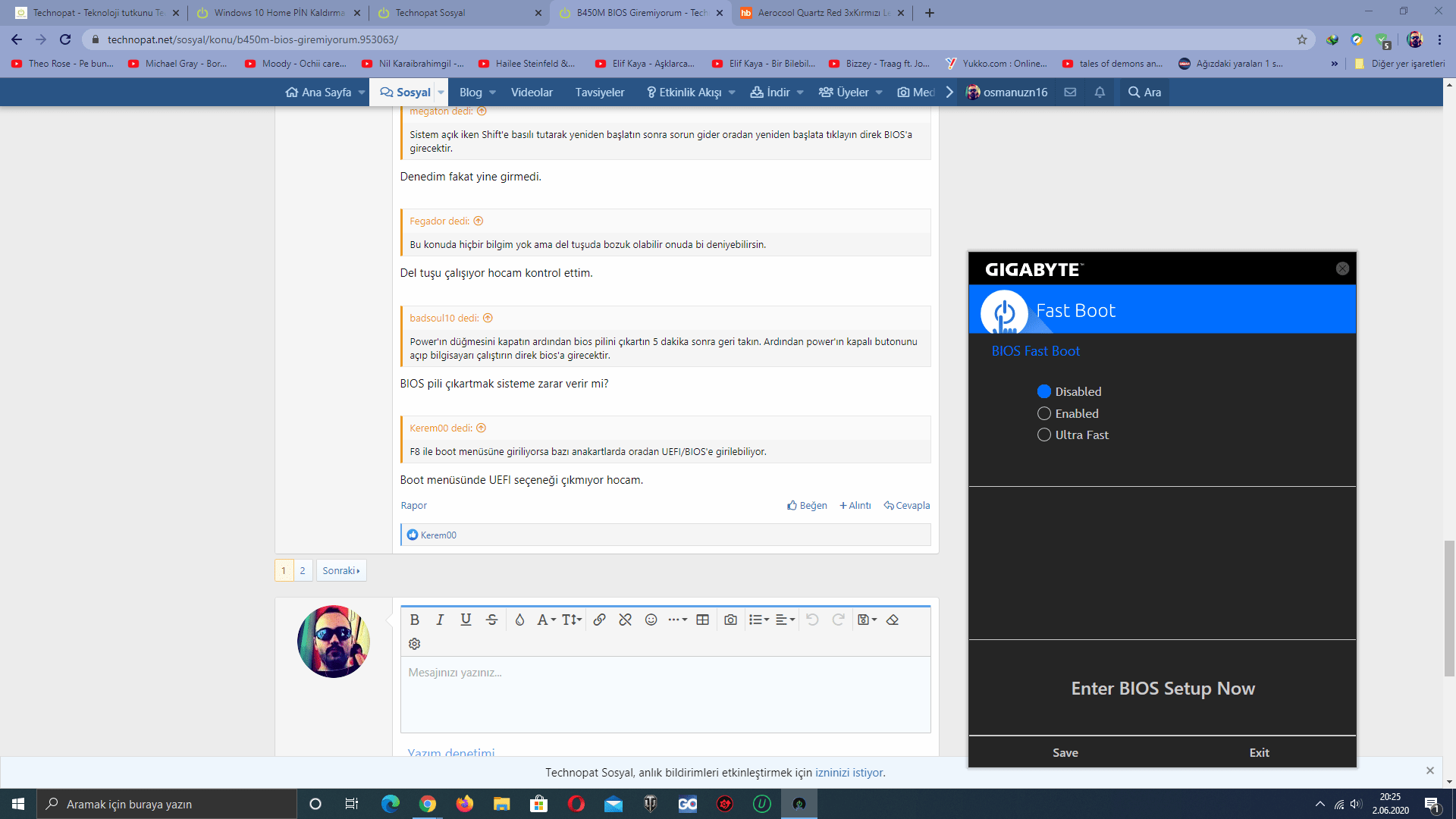
Task: Select the Disabled fast boot option
Action: [1044, 391]
